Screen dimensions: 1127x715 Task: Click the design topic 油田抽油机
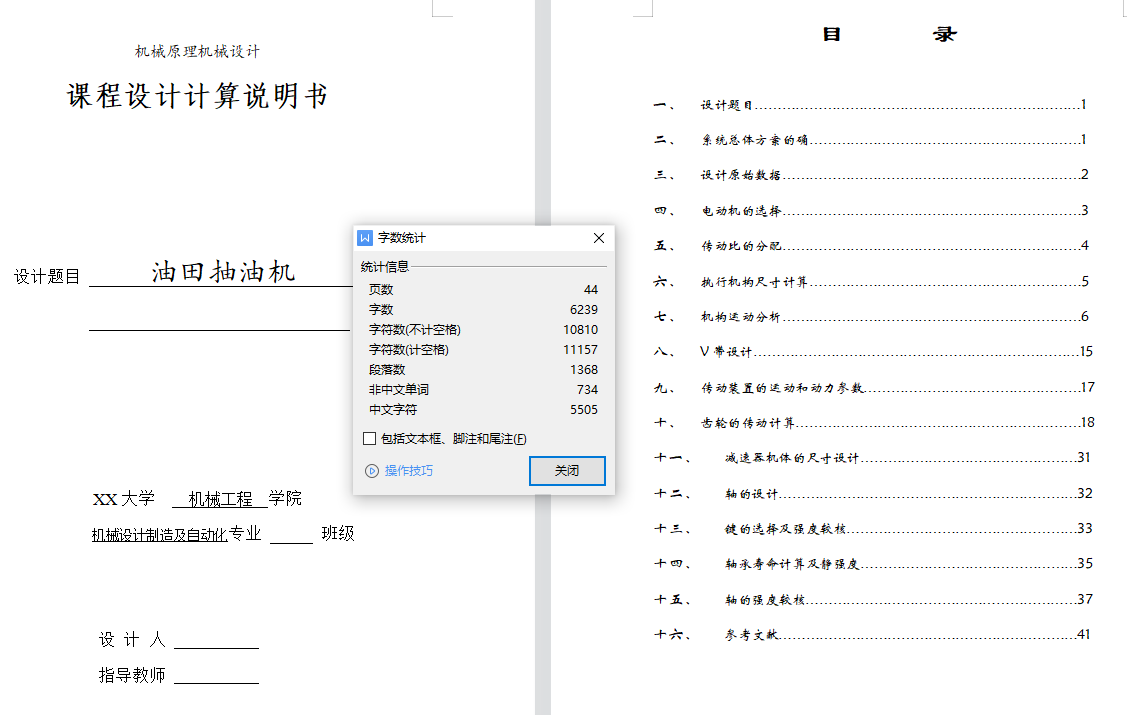[223, 272]
